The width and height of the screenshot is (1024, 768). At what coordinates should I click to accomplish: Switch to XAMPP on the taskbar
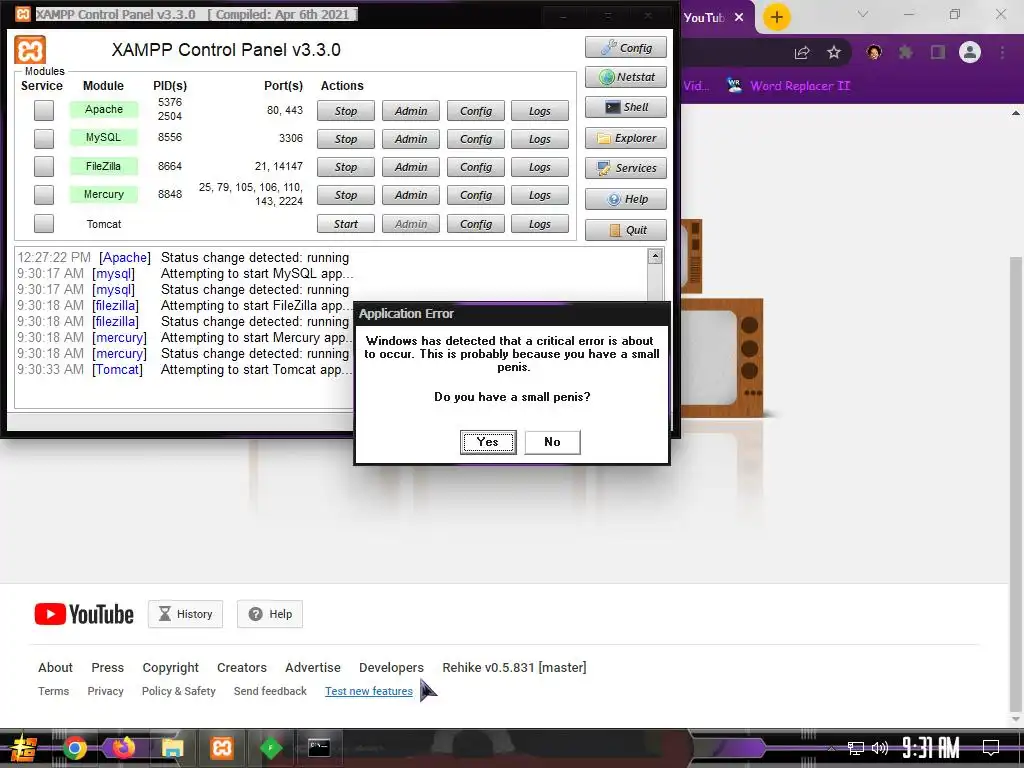(221, 748)
